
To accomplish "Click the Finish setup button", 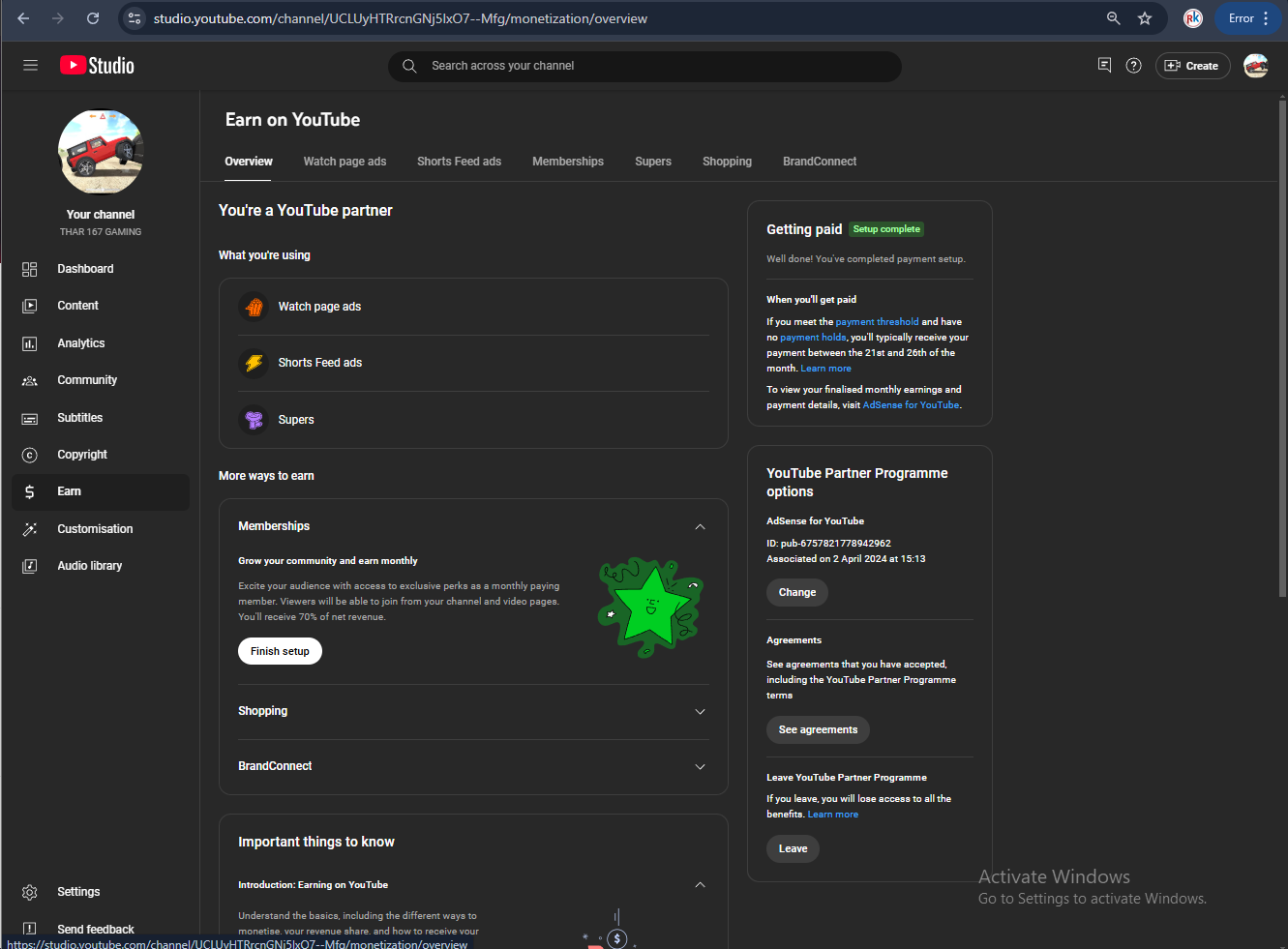I will pos(280,651).
